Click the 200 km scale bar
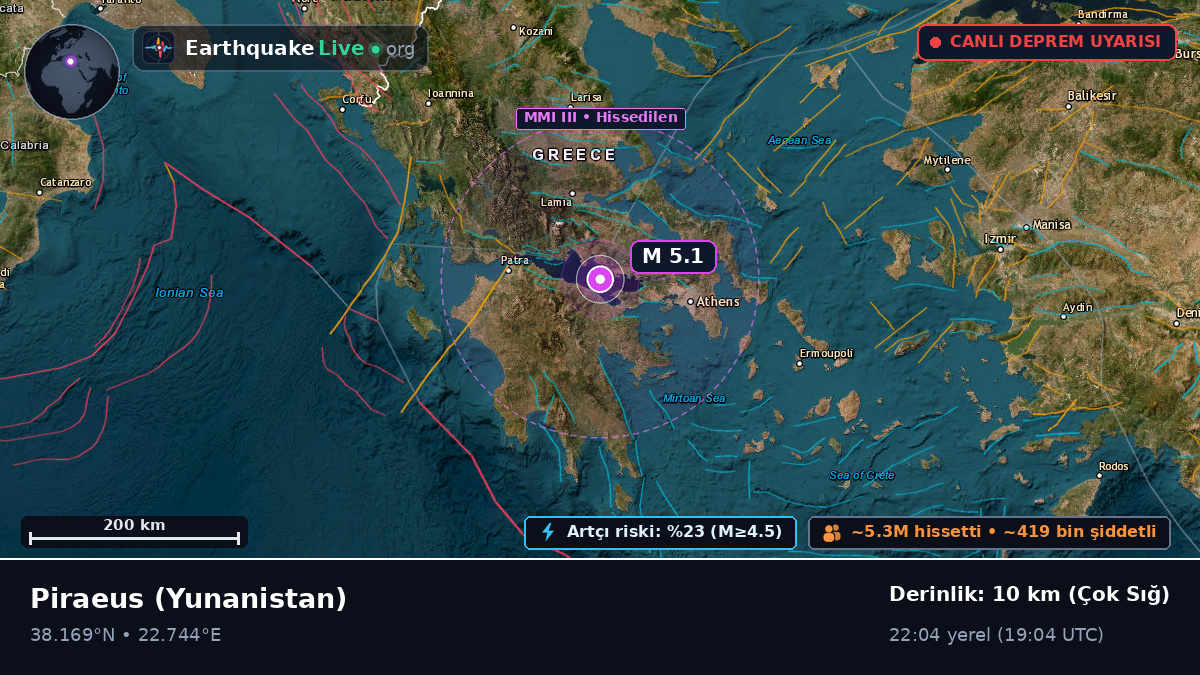The image size is (1200, 675). point(134,532)
